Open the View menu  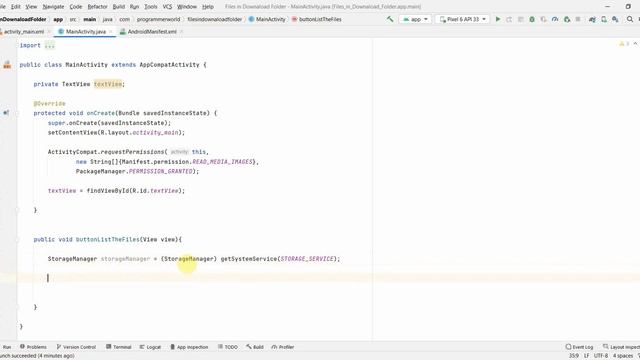pos(31,7)
